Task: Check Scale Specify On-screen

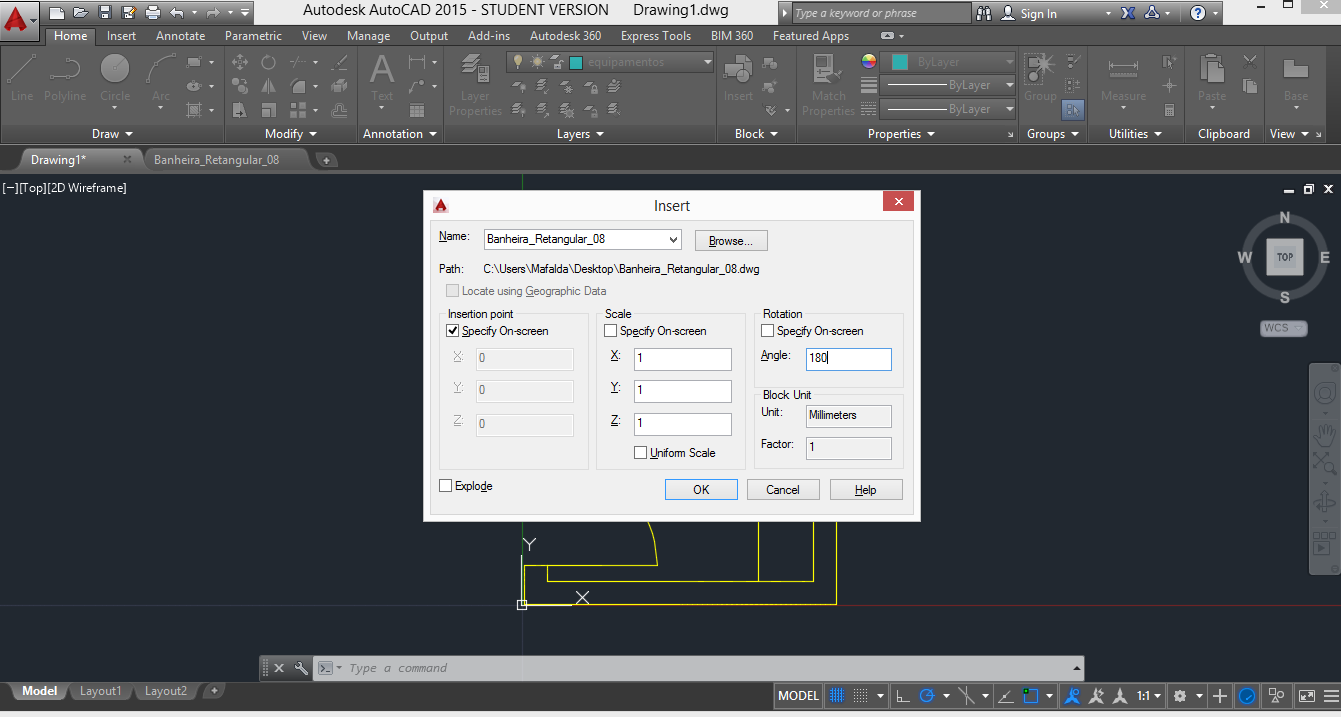Action: (x=611, y=331)
